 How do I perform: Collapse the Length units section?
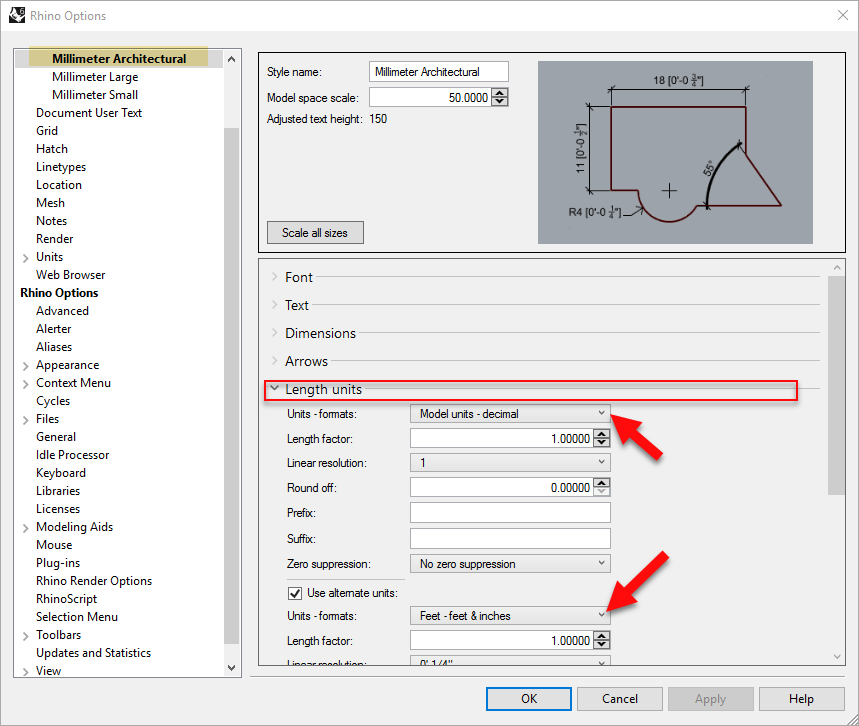(x=274, y=388)
